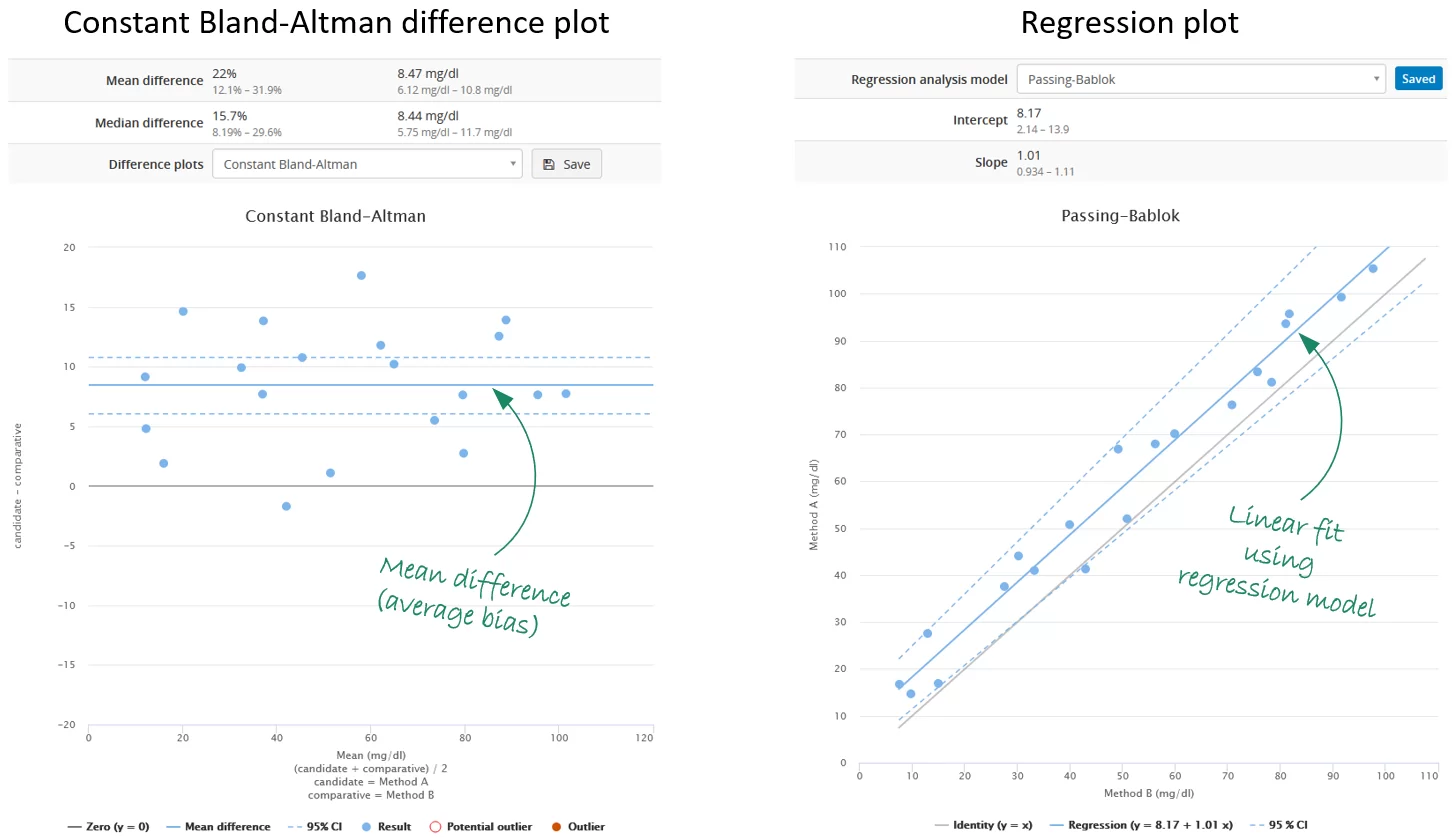This screenshot has height=838, width=1455.
Task: Click the Save button with floppy icon
Action: pyautogui.click(x=566, y=164)
